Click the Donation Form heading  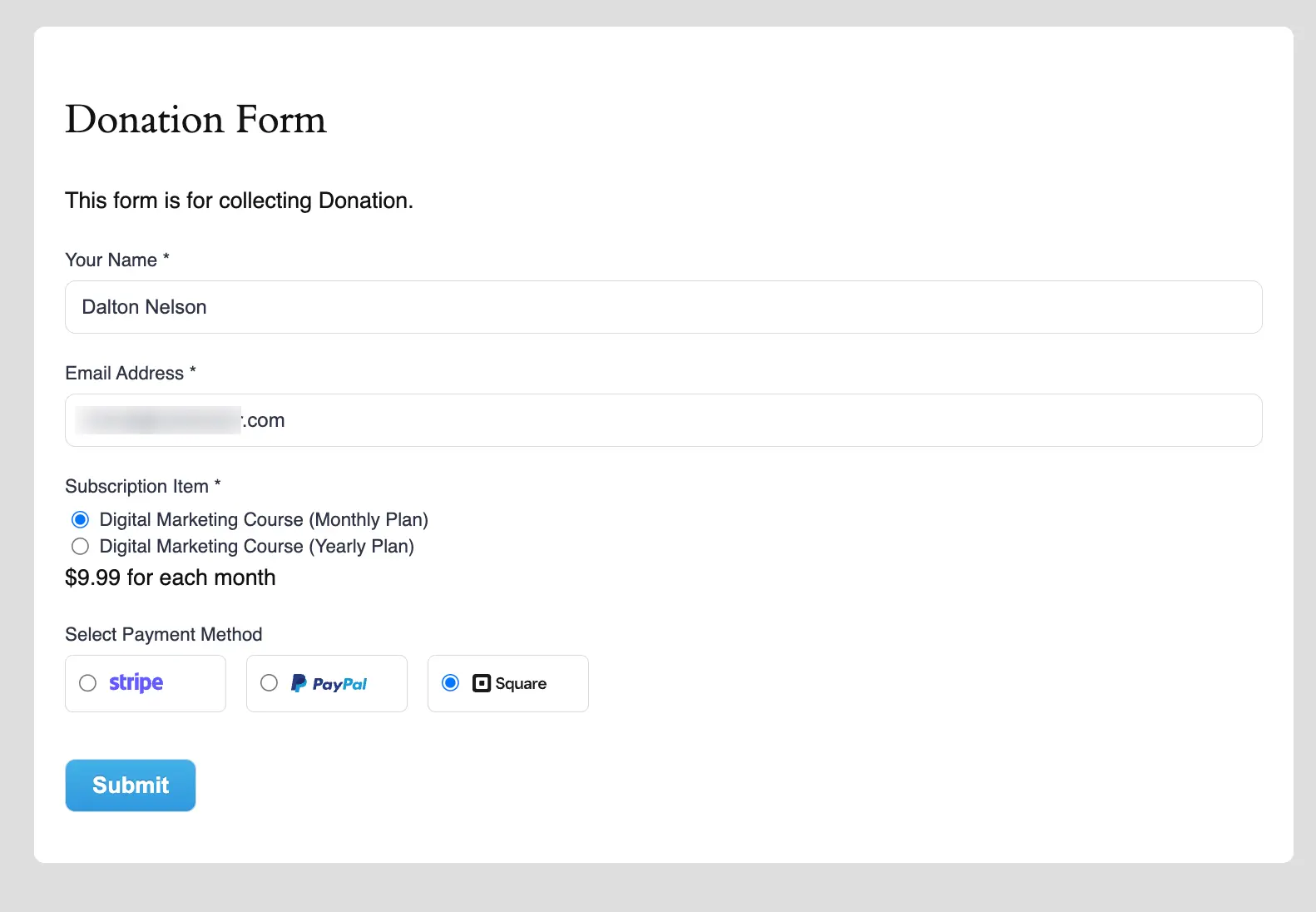click(x=195, y=120)
